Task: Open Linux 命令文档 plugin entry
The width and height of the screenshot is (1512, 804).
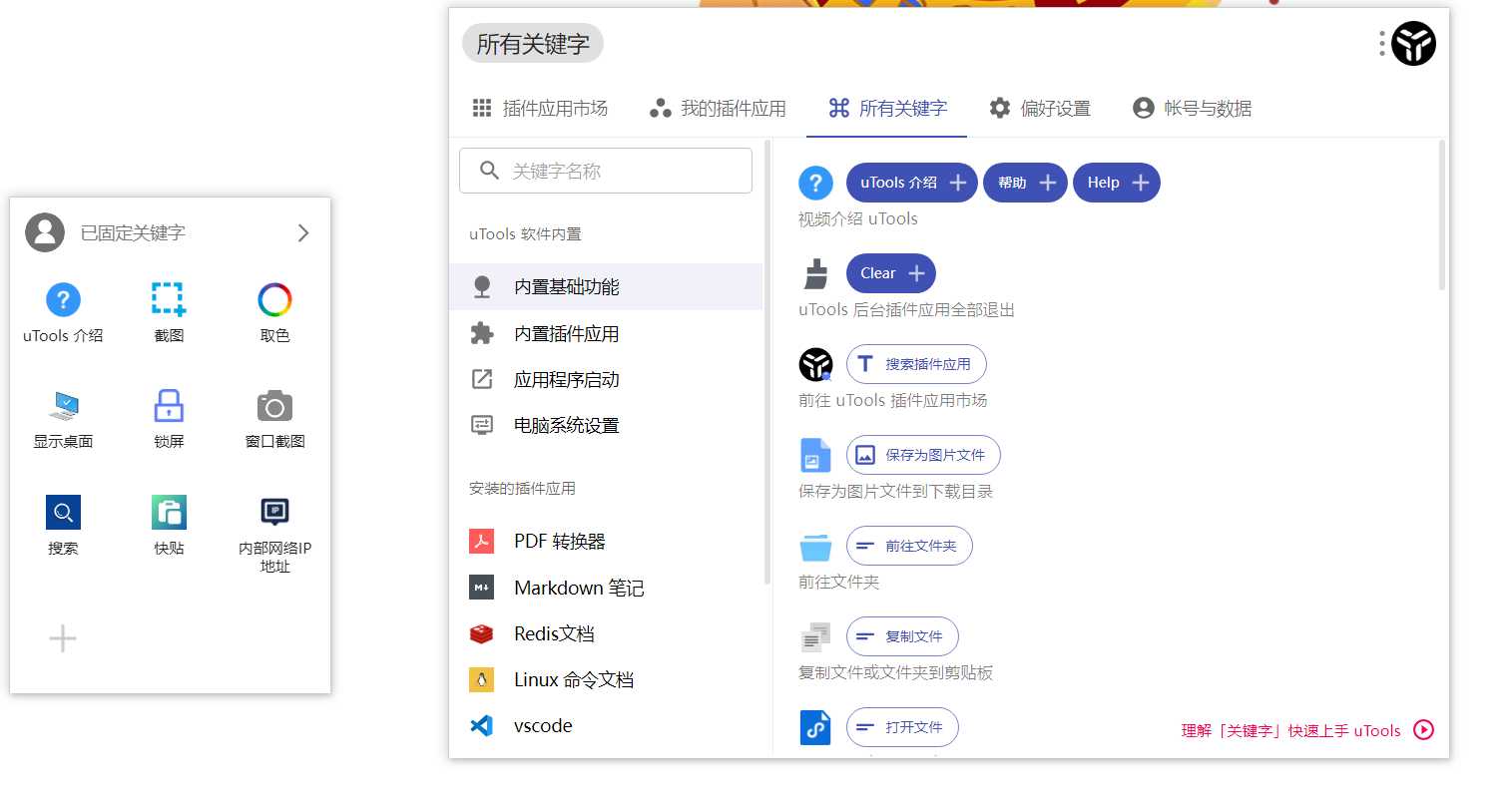Action: point(606,679)
